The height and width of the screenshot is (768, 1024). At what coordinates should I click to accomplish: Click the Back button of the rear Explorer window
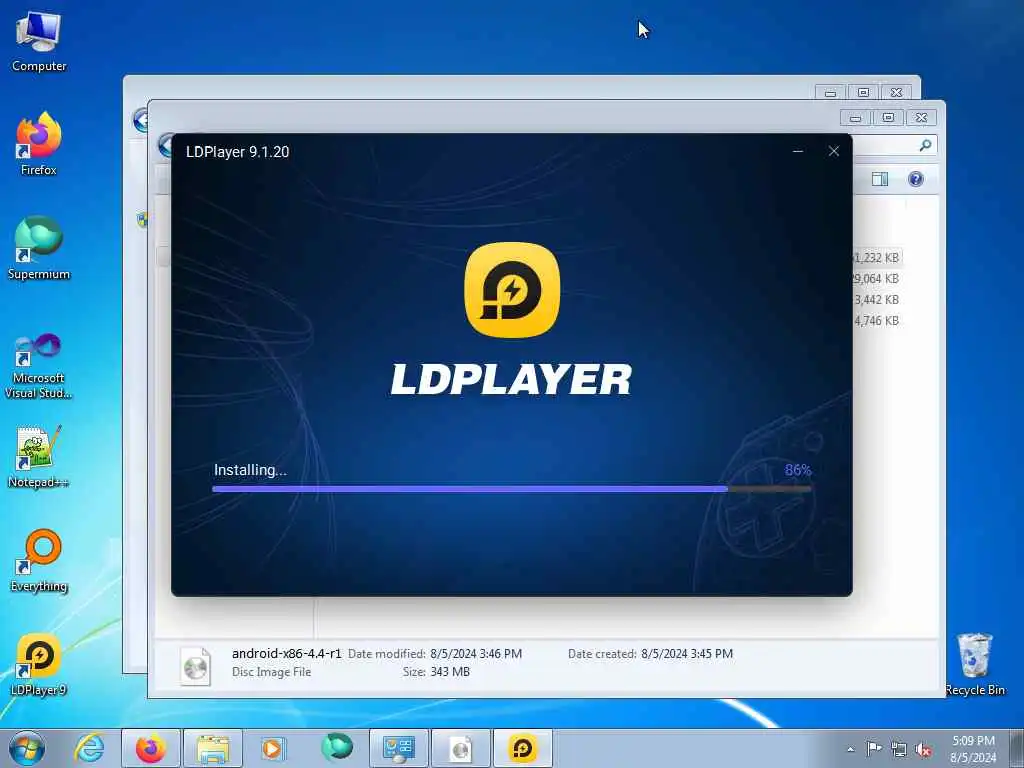pyautogui.click(x=139, y=120)
